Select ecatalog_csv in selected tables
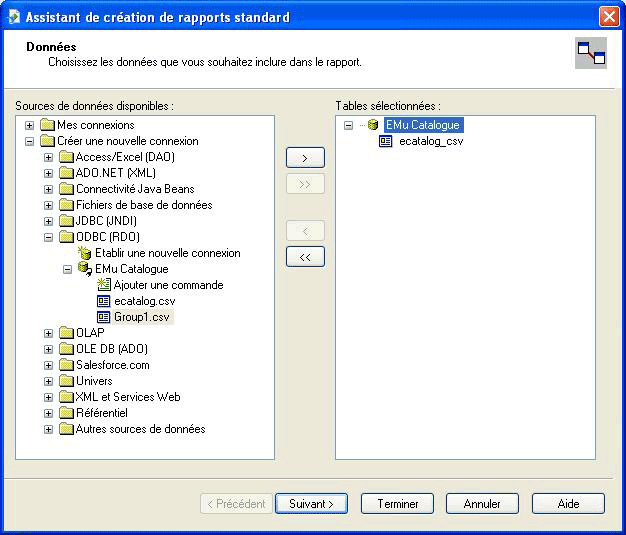626x535 pixels. click(431, 141)
